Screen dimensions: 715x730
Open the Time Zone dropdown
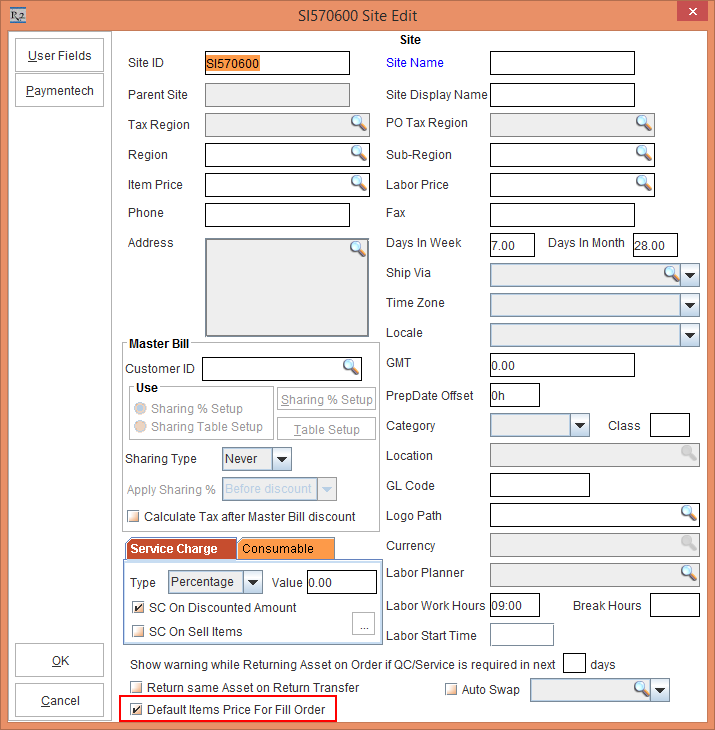pyautogui.click(x=690, y=305)
